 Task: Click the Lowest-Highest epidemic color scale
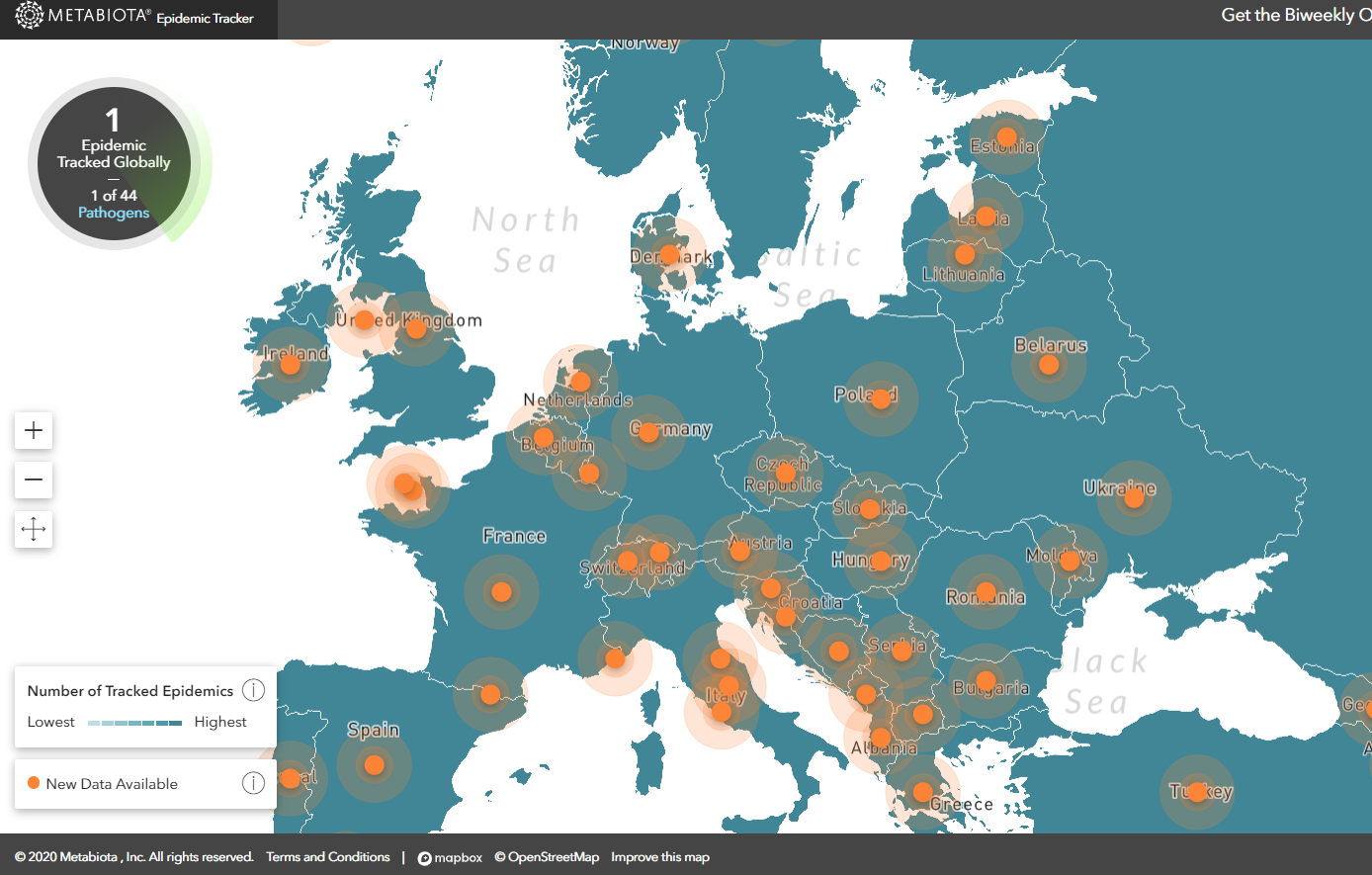point(134,723)
